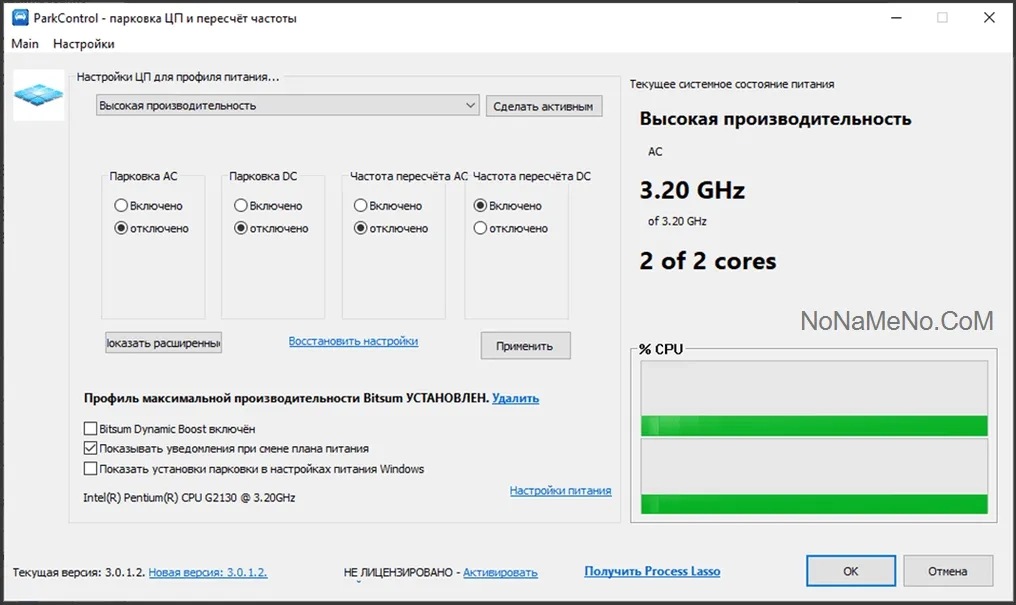Click the show advanced settings button
Image resolution: width=1016 pixels, height=605 pixels.
pos(163,343)
